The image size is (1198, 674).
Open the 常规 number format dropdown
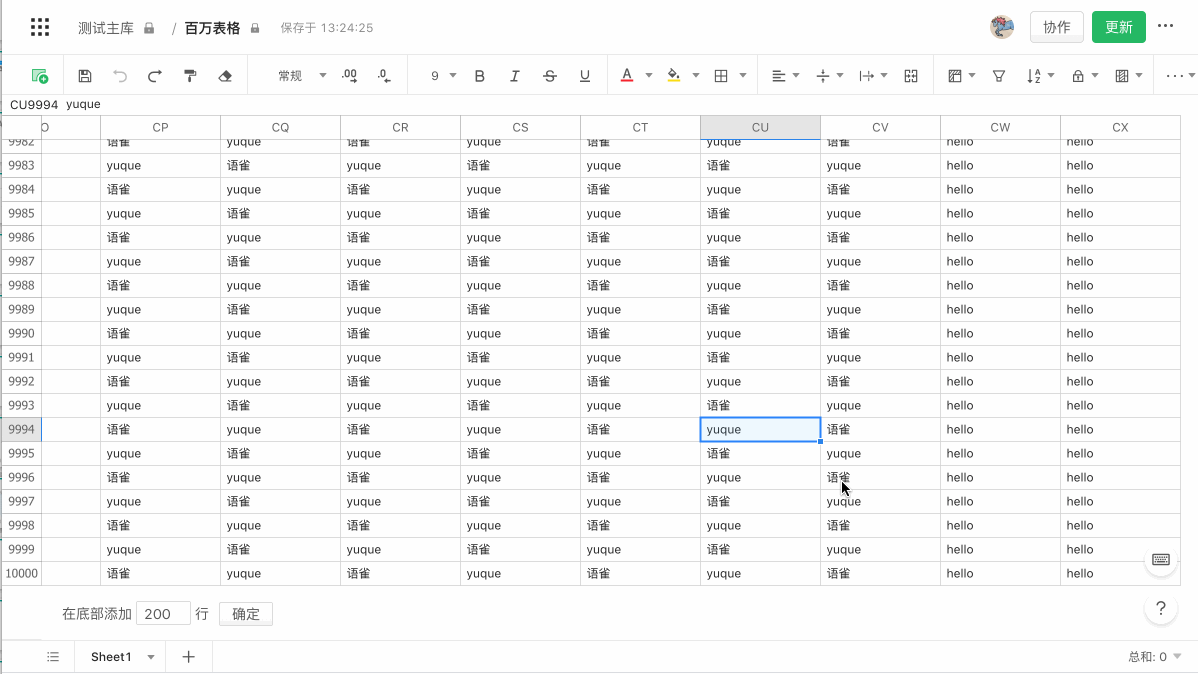point(300,75)
